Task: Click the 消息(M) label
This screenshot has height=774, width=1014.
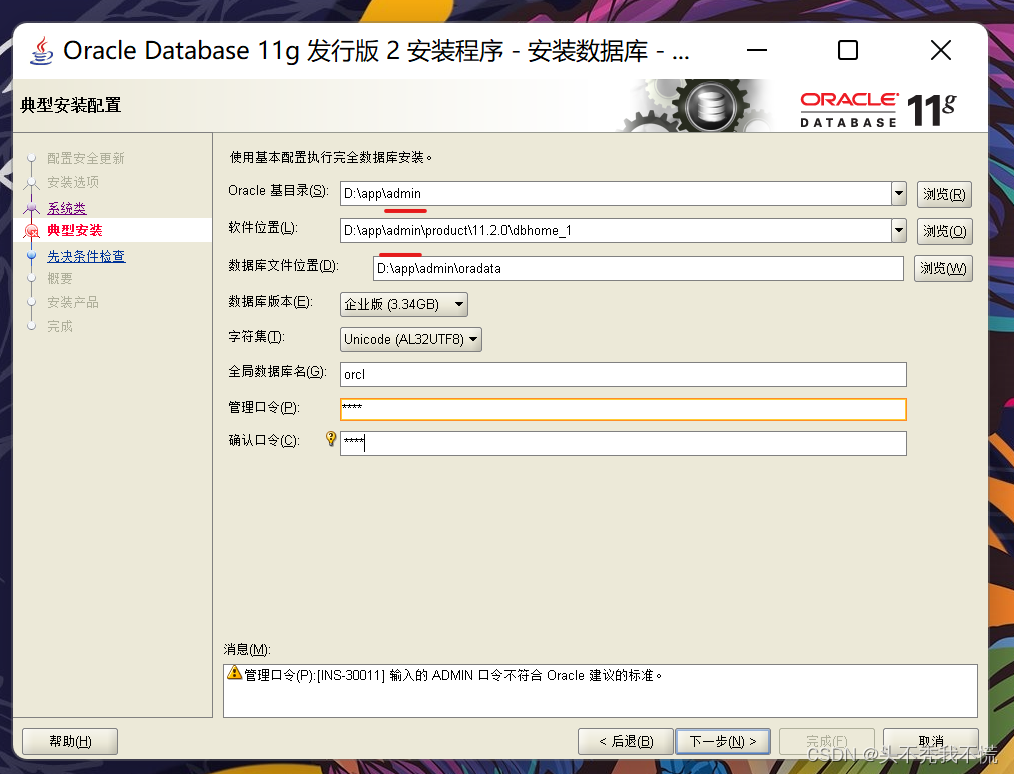Action: [x=246, y=649]
